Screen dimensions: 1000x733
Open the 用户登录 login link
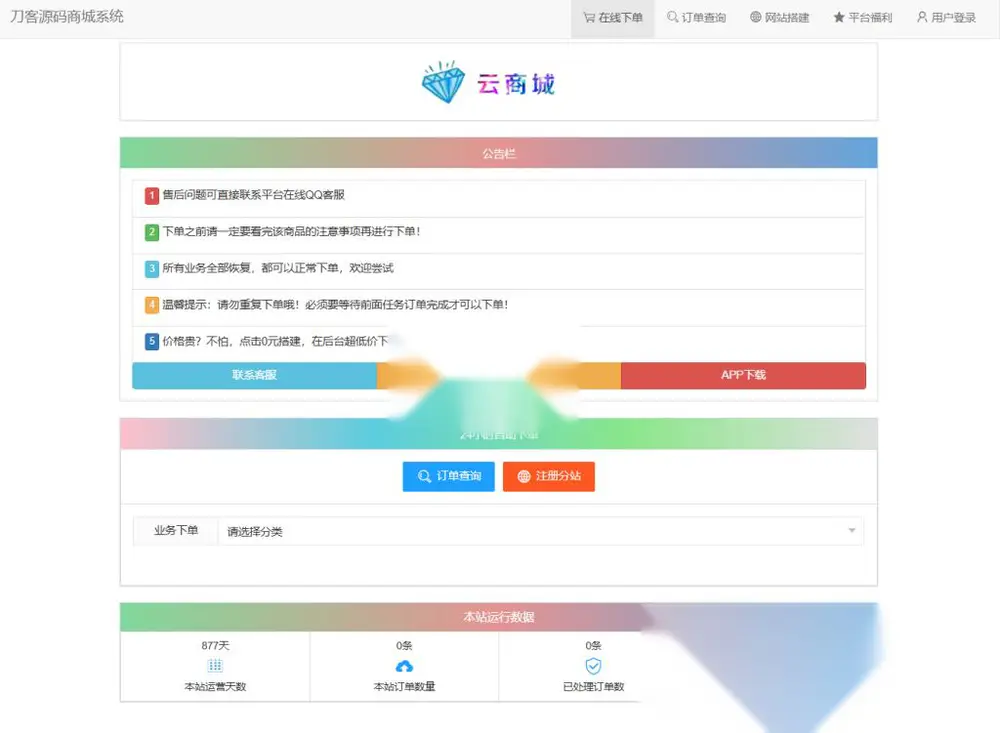[946, 18]
